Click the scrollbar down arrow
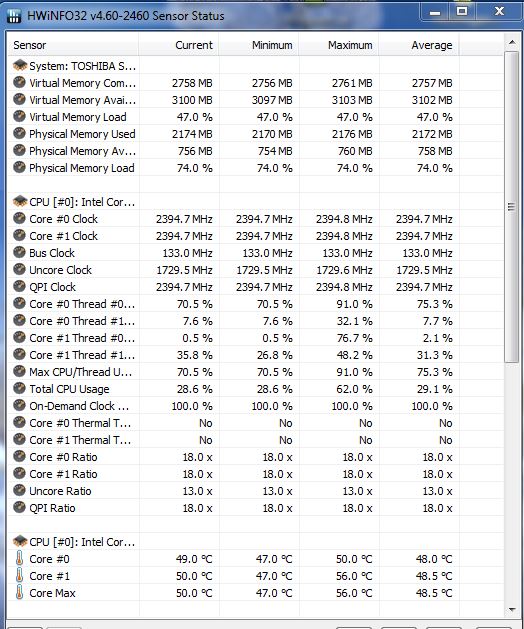The height and width of the screenshot is (629, 524). (512, 609)
